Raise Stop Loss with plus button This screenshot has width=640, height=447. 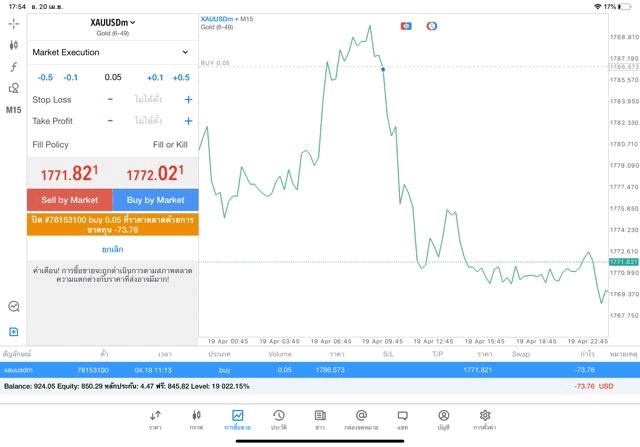188,100
